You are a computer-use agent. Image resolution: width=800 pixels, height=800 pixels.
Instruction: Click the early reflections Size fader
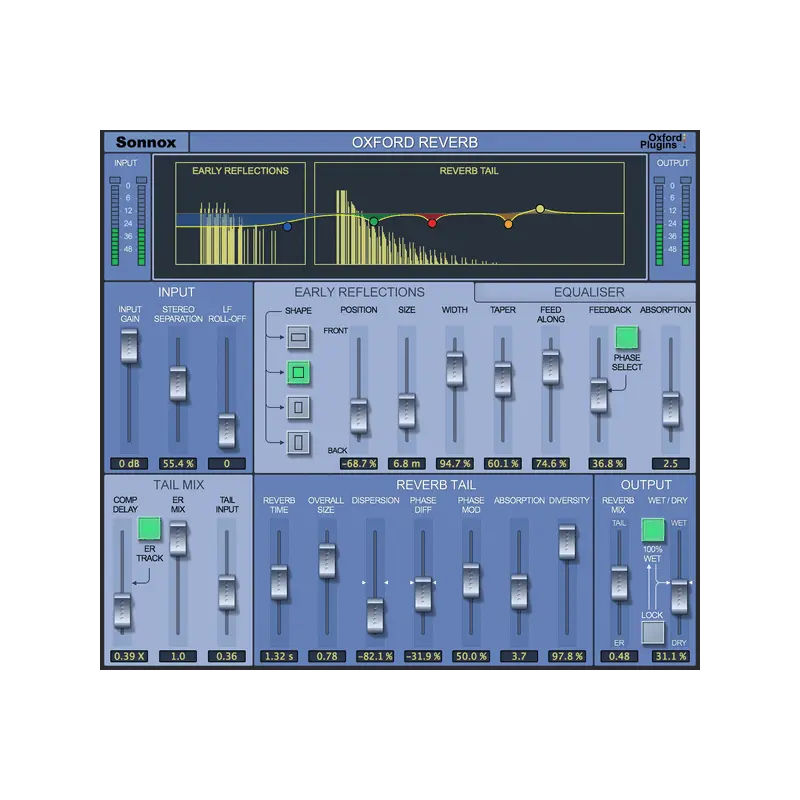[x=407, y=411]
